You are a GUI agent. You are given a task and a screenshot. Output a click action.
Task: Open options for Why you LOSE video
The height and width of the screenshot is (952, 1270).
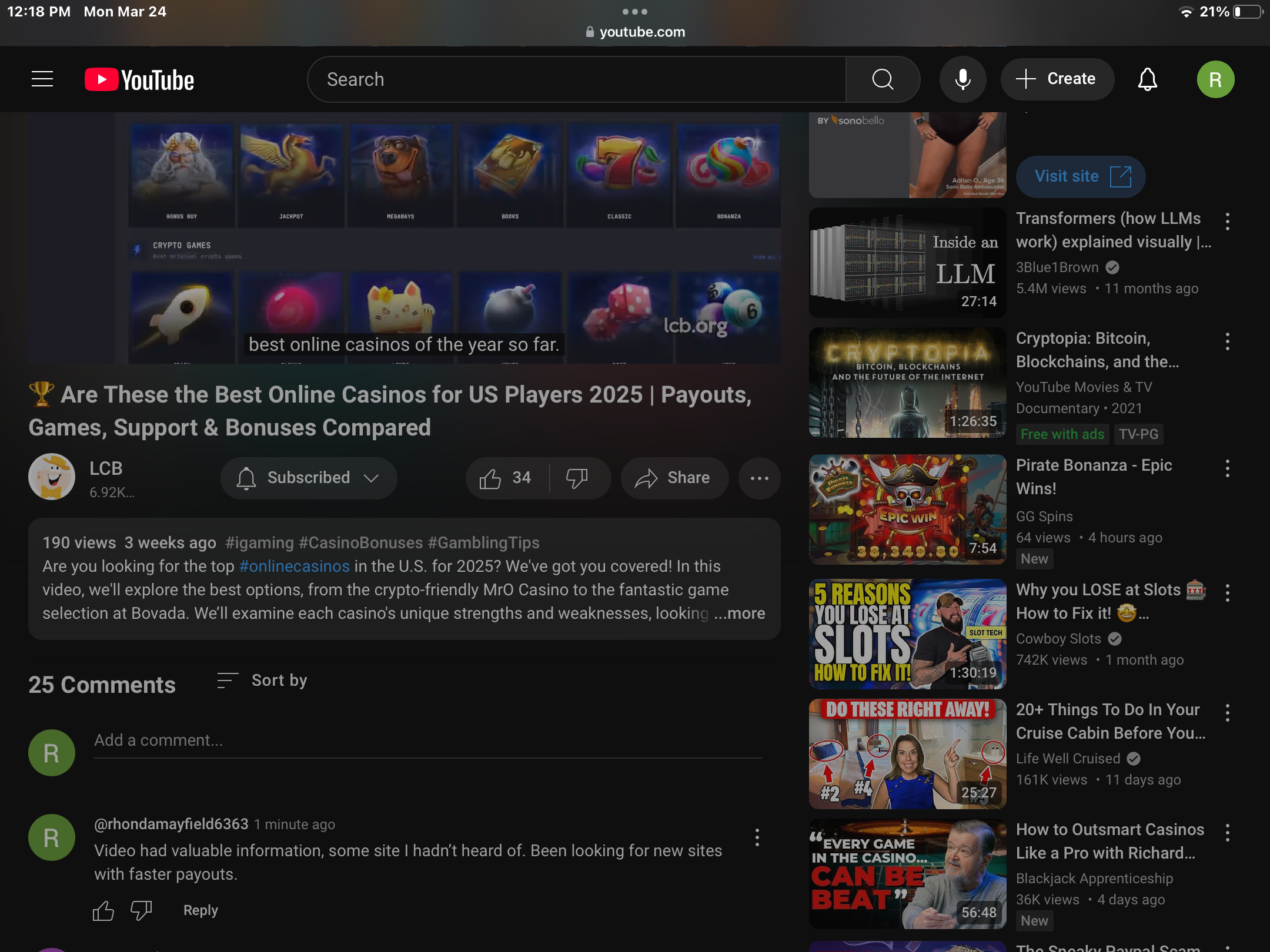coord(1228,594)
